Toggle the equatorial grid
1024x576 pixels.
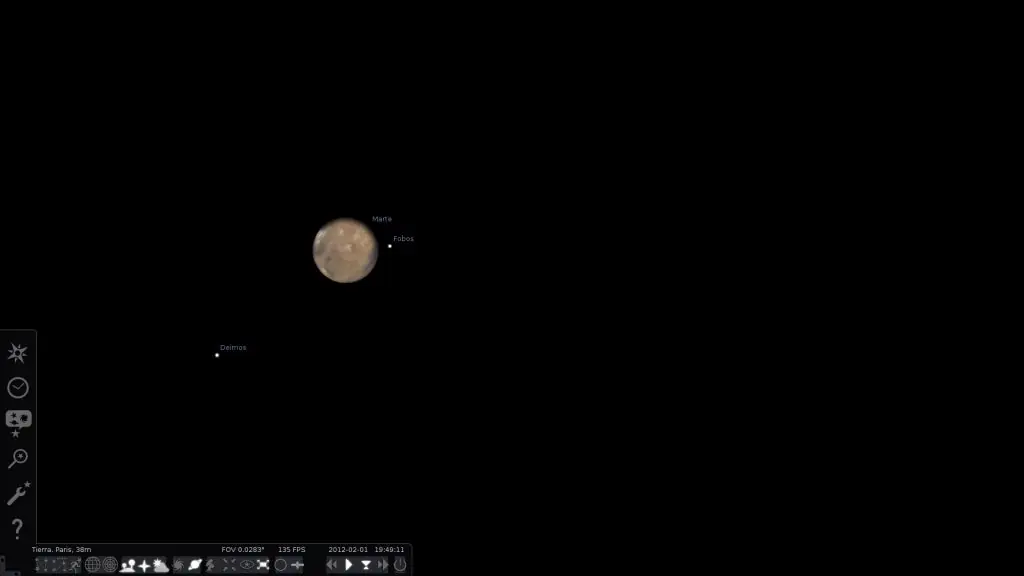pyautogui.click(x=90, y=564)
